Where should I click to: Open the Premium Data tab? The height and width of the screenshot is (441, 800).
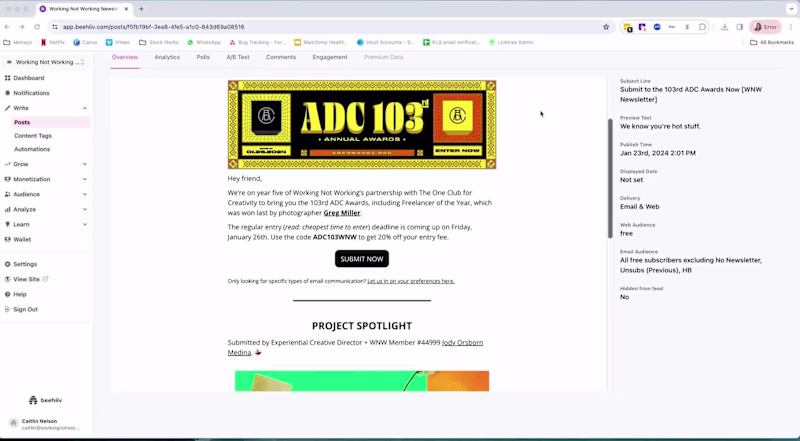coord(384,57)
